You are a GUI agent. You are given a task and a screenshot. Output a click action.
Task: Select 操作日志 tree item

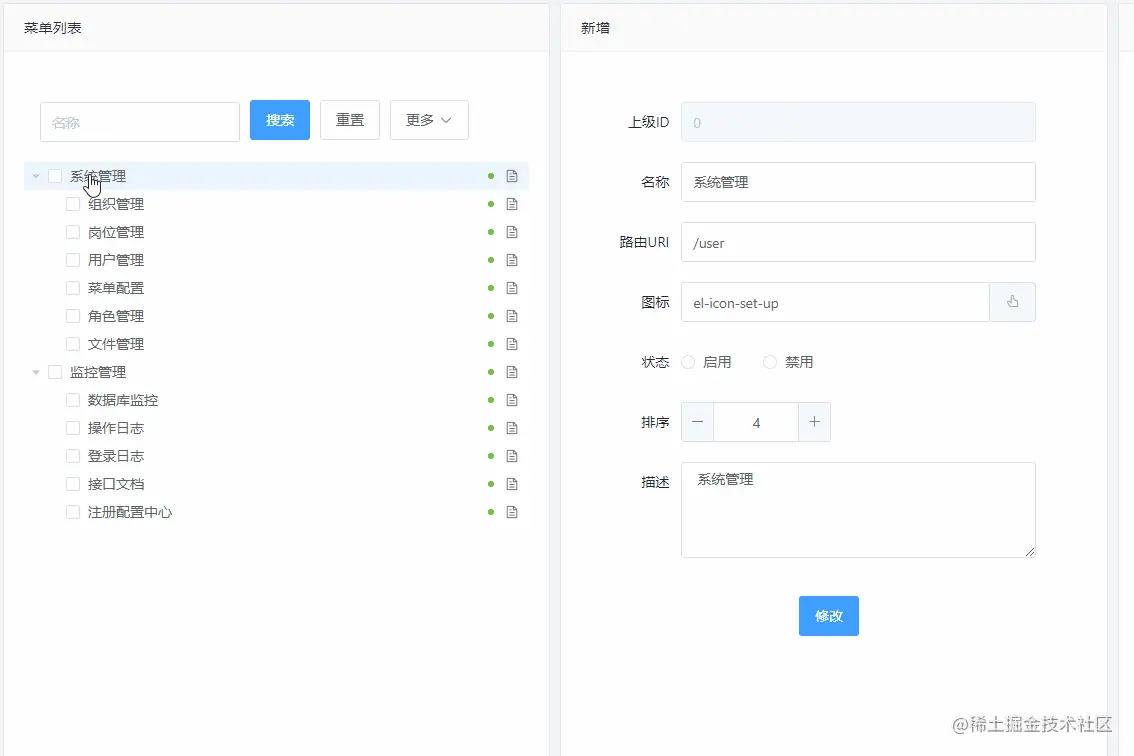116,428
